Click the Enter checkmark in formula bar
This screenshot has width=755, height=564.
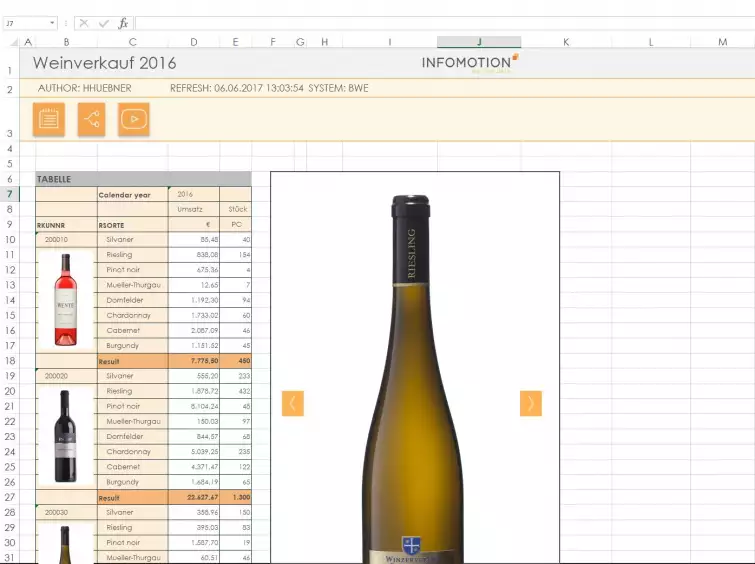[103, 23]
